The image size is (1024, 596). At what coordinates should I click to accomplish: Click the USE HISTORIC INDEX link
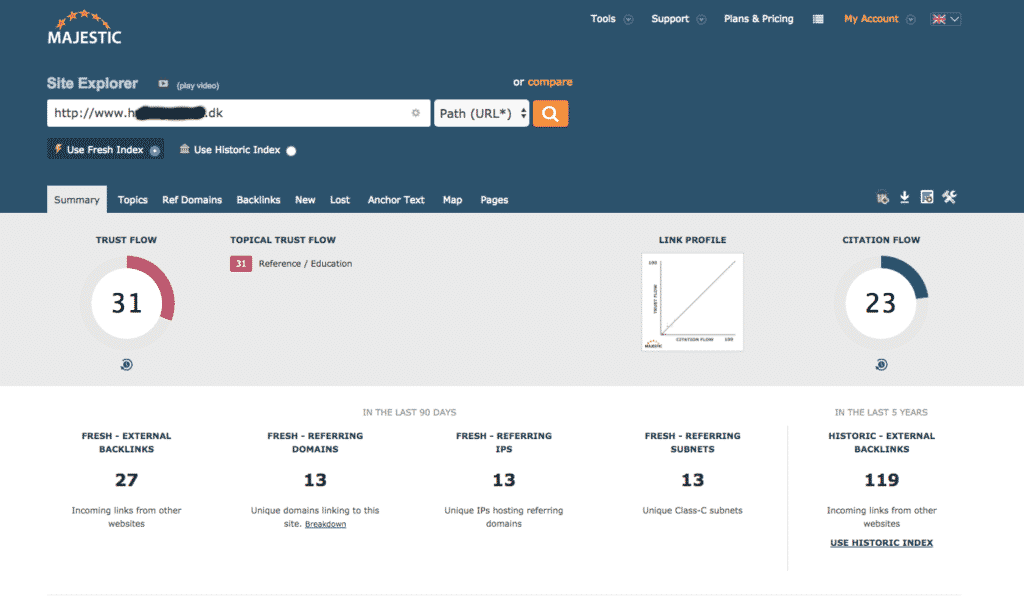(881, 542)
